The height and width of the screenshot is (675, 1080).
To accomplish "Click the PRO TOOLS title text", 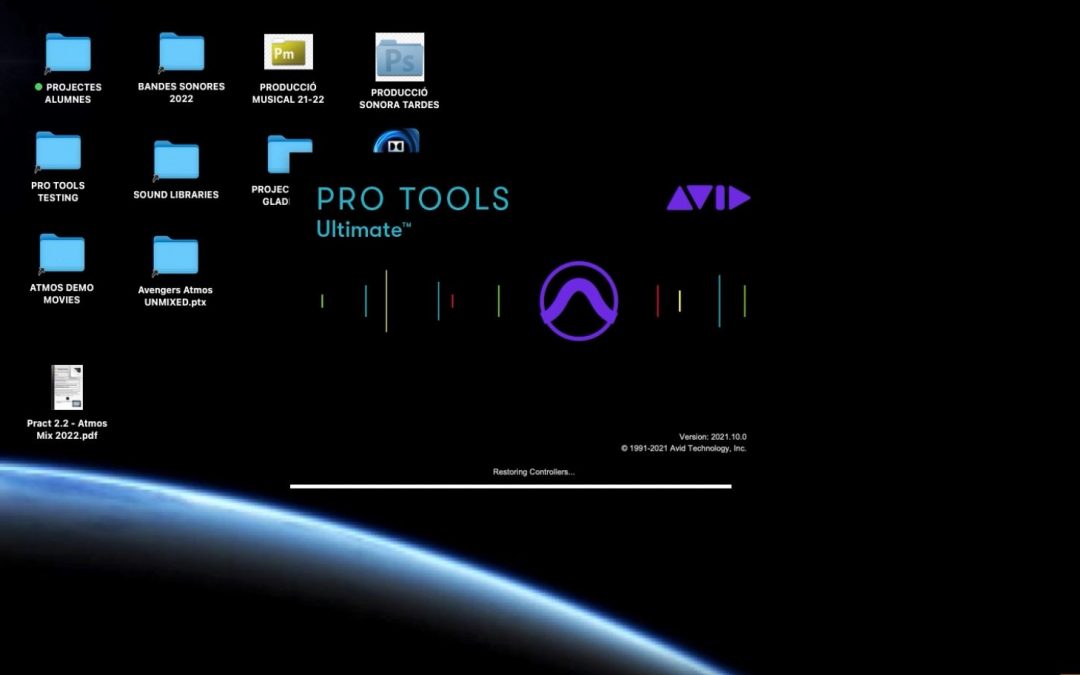I will pyautogui.click(x=413, y=198).
